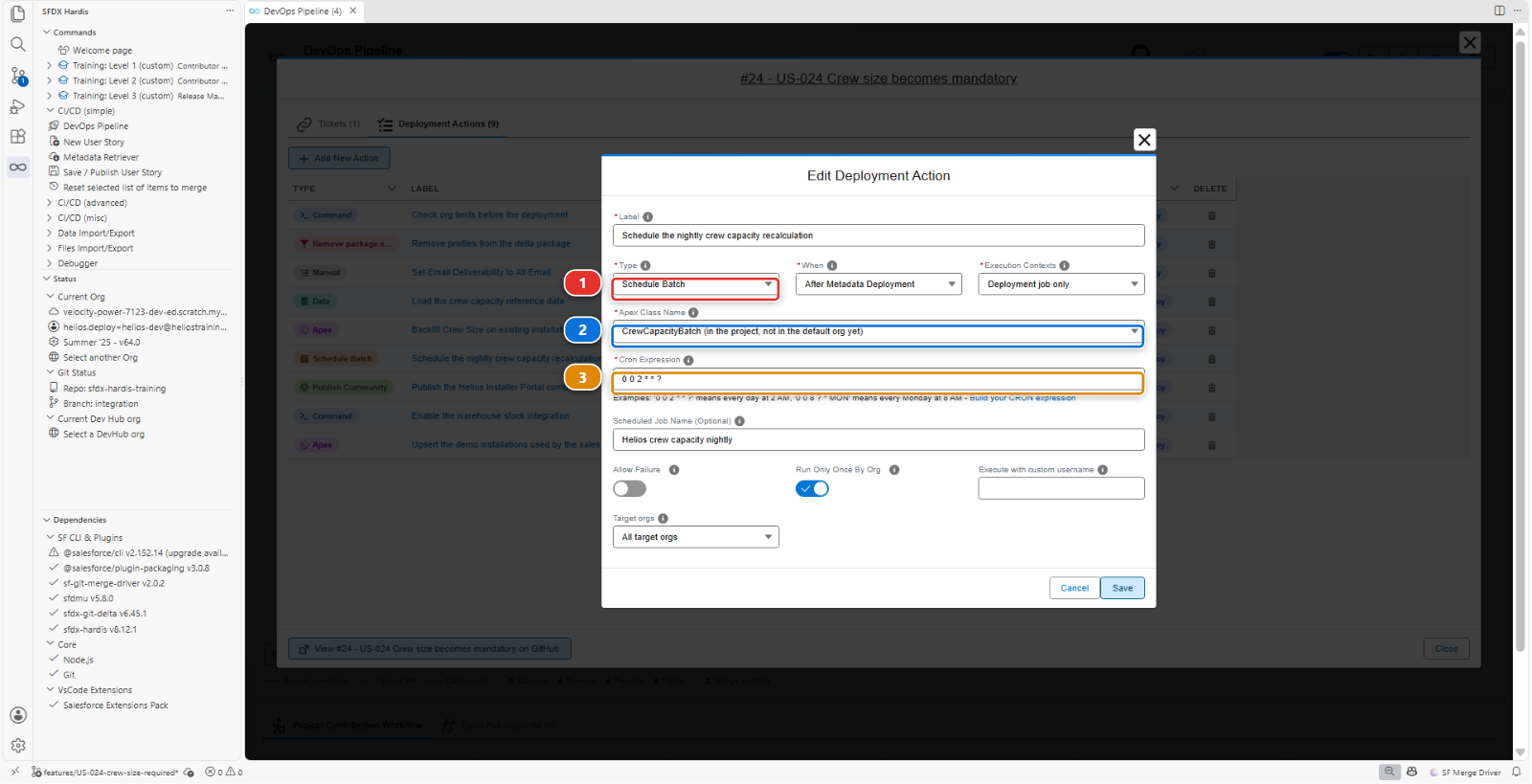Open notifications bell in status bar
The height and width of the screenshot is (784, 1532).
pyautogui.click(x=1516, y=772)
